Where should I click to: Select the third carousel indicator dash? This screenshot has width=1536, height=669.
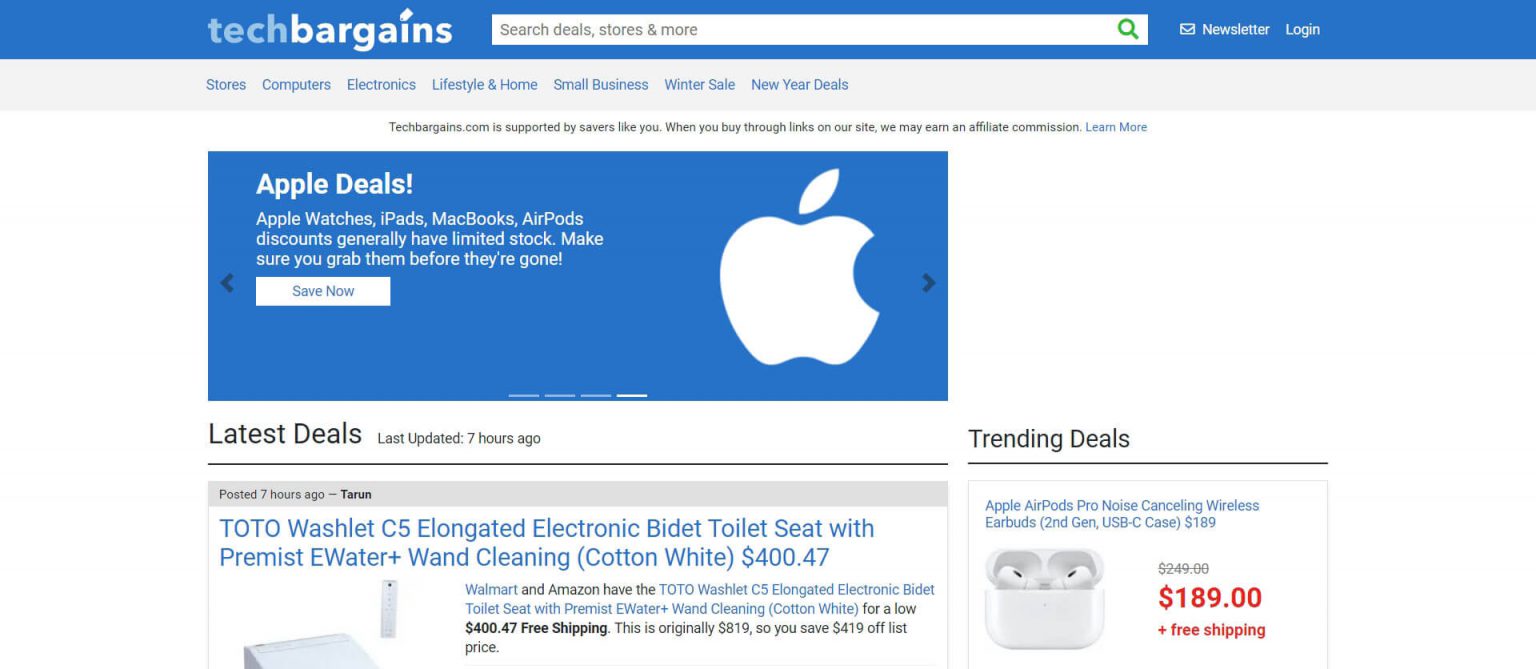click(x=595, y=395)
